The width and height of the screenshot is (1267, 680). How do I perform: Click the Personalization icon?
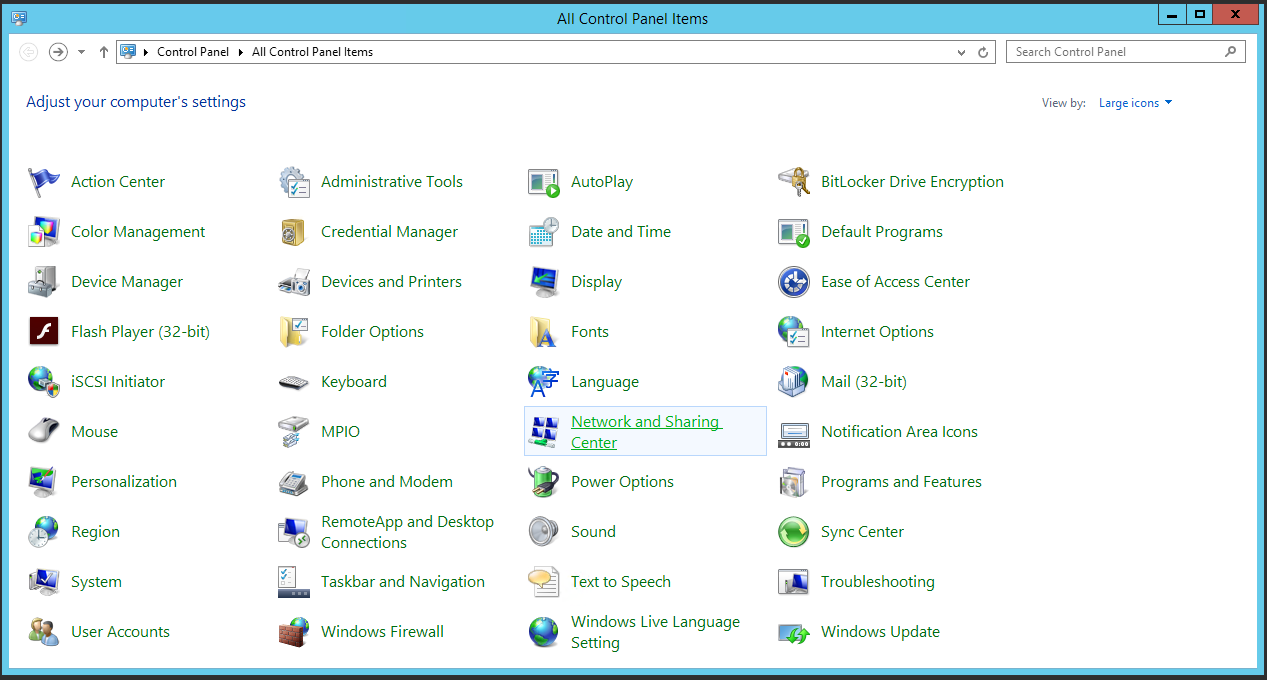pyautogui.click(x=44, y=482)
